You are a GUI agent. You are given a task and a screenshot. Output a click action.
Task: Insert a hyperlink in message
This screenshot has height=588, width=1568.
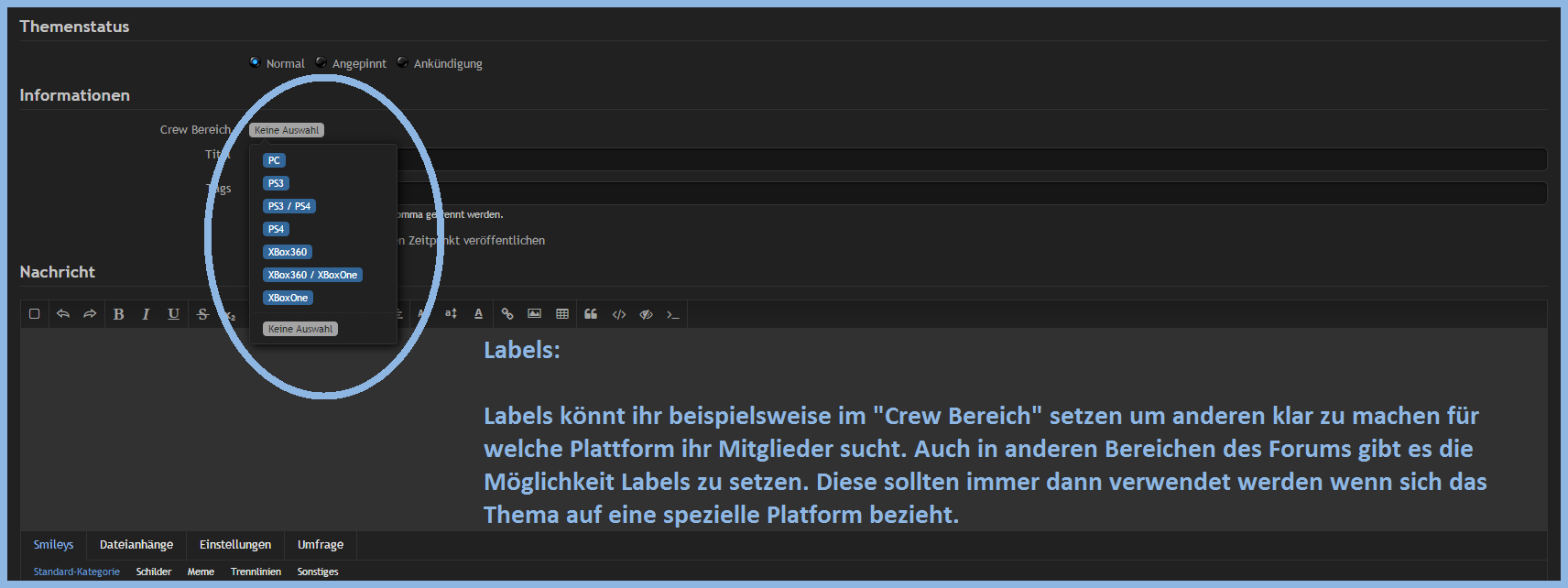tap(507, 314)
